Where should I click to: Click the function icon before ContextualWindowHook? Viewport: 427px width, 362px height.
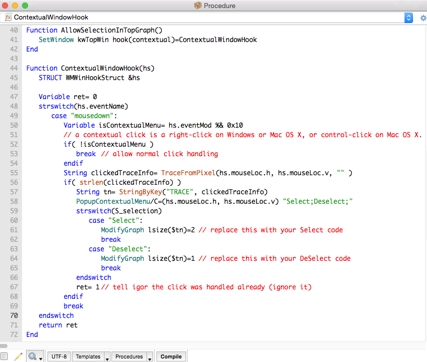coord(8,17)
